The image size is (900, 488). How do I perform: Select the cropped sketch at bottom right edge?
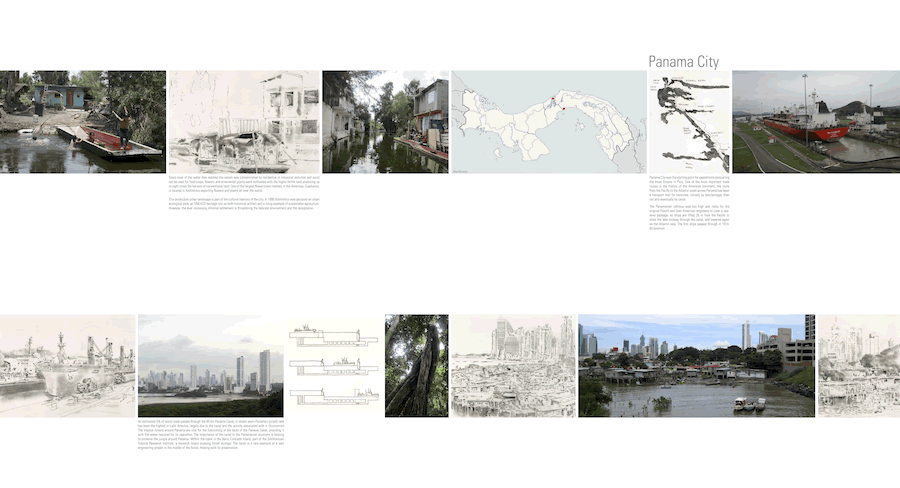click(x=858, y=366)
